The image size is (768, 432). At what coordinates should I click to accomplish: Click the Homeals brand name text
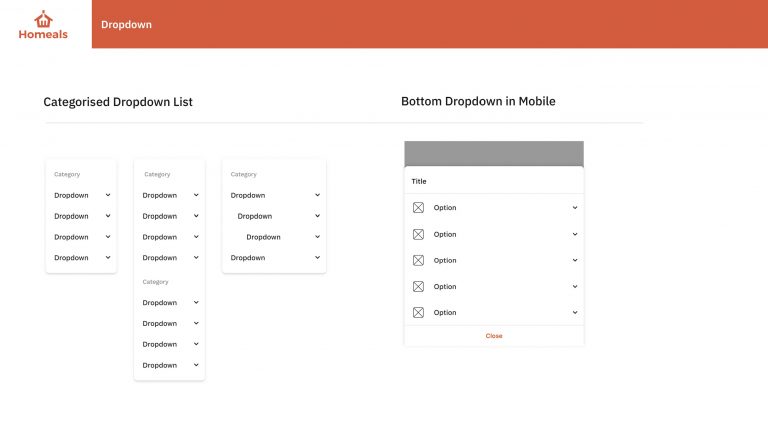click(43, 34)
